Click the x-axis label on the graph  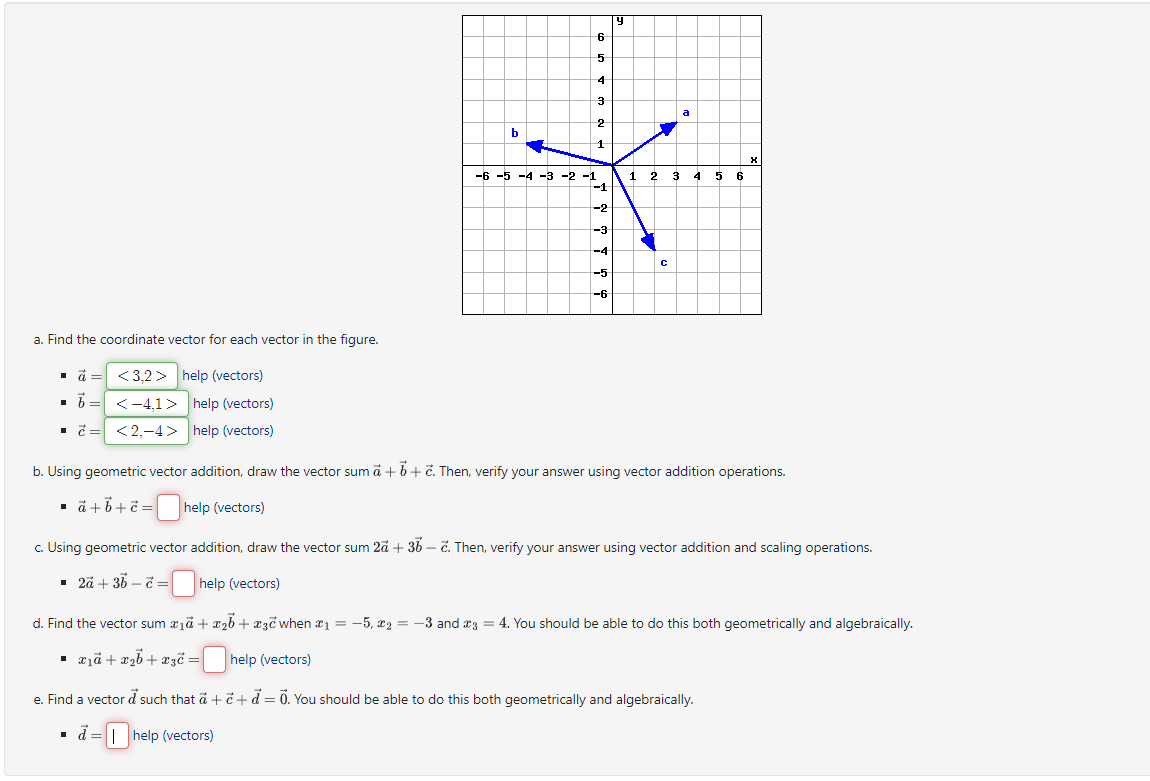point(754,158)
